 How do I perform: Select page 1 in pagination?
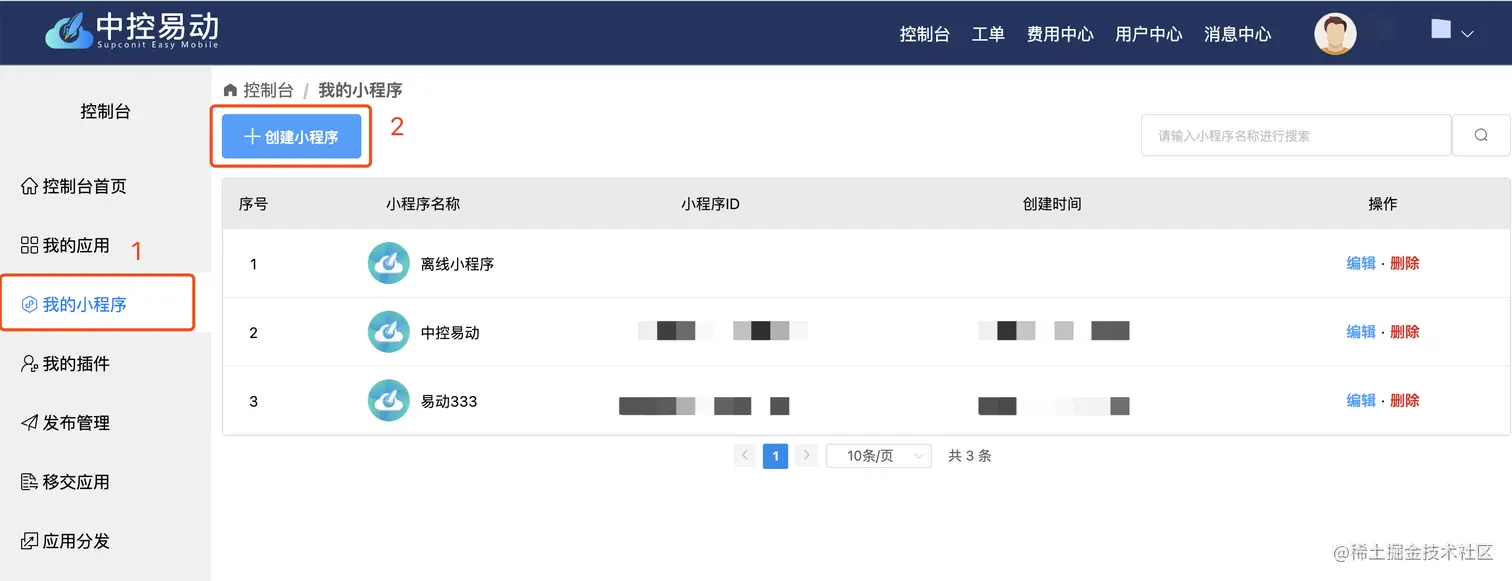(776, 456)
